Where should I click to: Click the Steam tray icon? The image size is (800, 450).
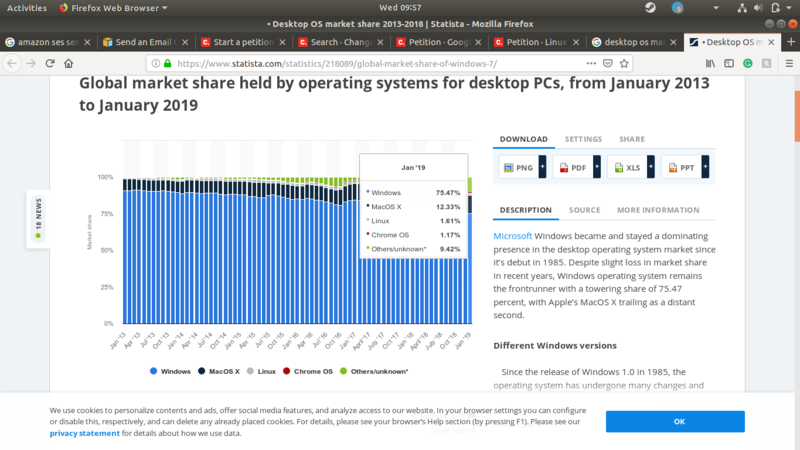(x=650, y=8)
